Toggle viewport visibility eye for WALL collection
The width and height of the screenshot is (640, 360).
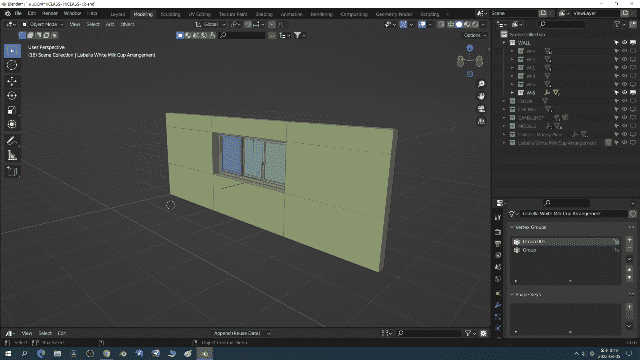click(624, 42)
